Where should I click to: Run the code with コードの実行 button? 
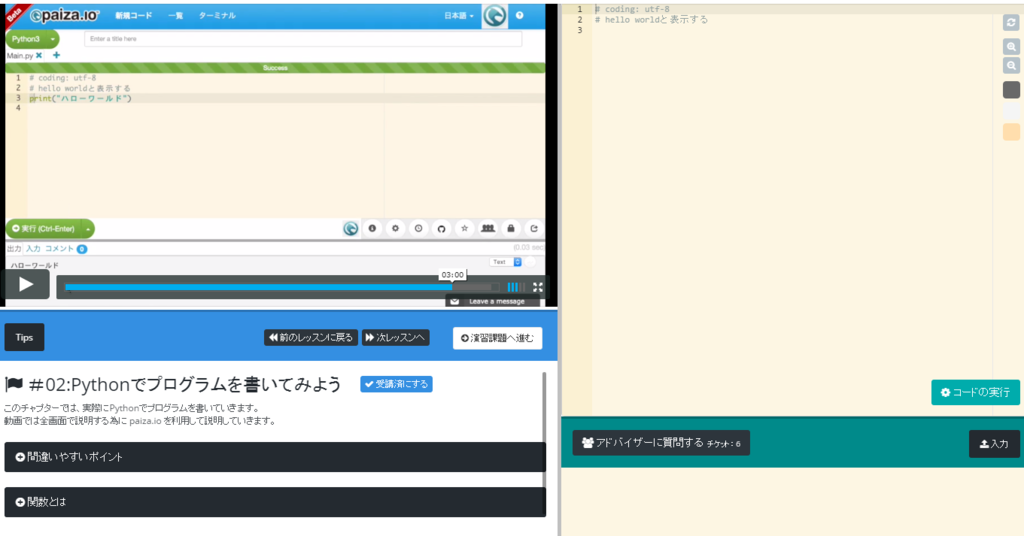click(x=975, y=392)
